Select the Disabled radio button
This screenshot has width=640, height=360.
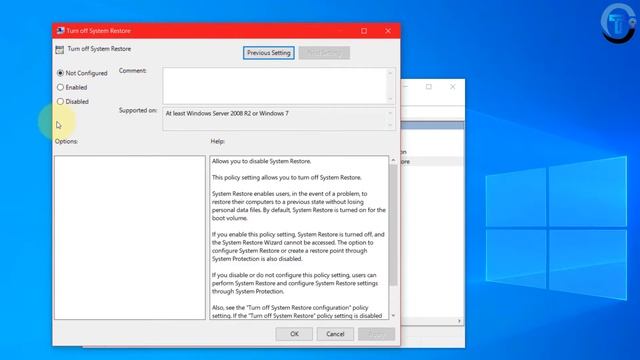click(x=60, y=102)
